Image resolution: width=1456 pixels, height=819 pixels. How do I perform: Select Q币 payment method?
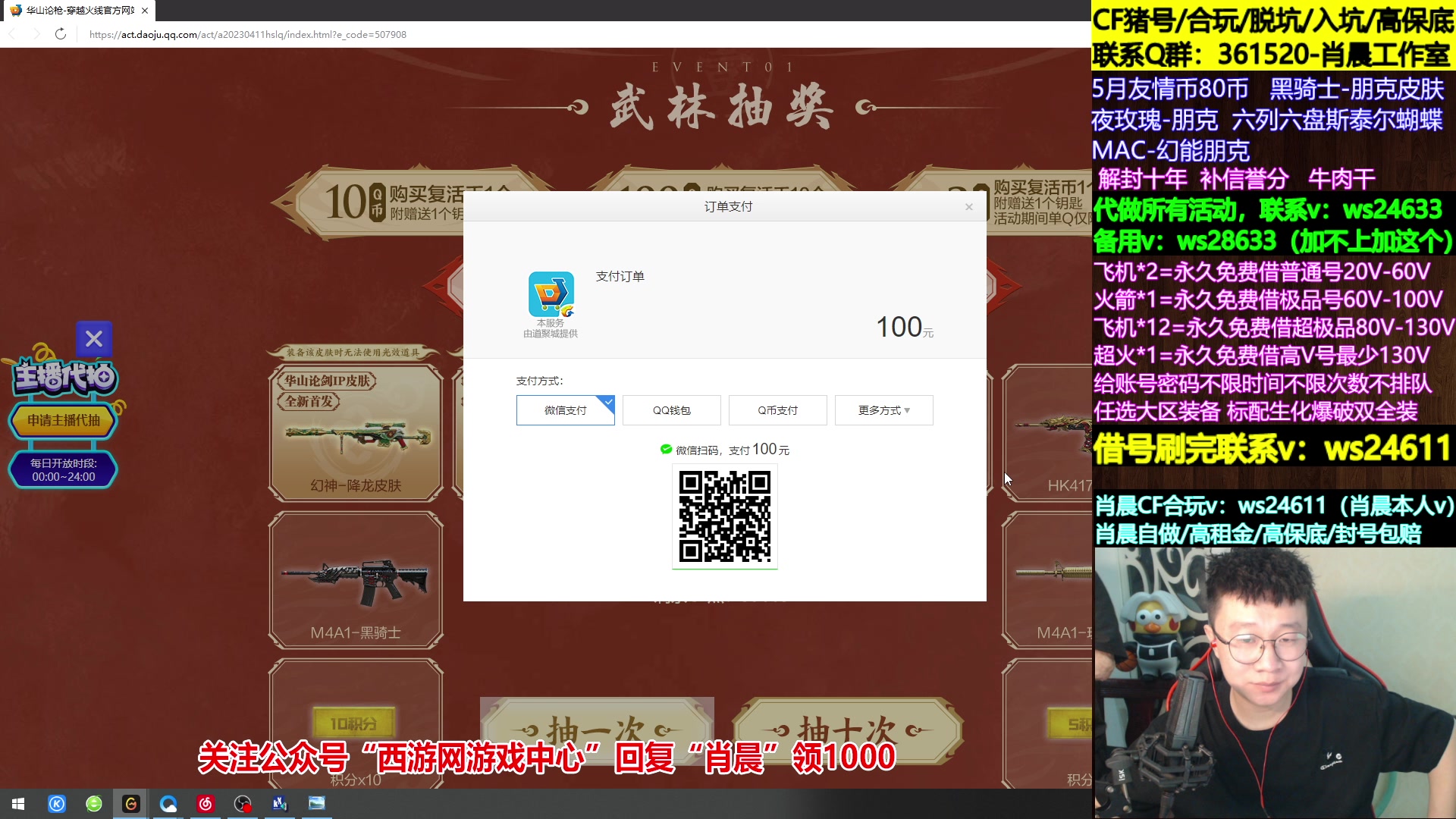point(777,410)
